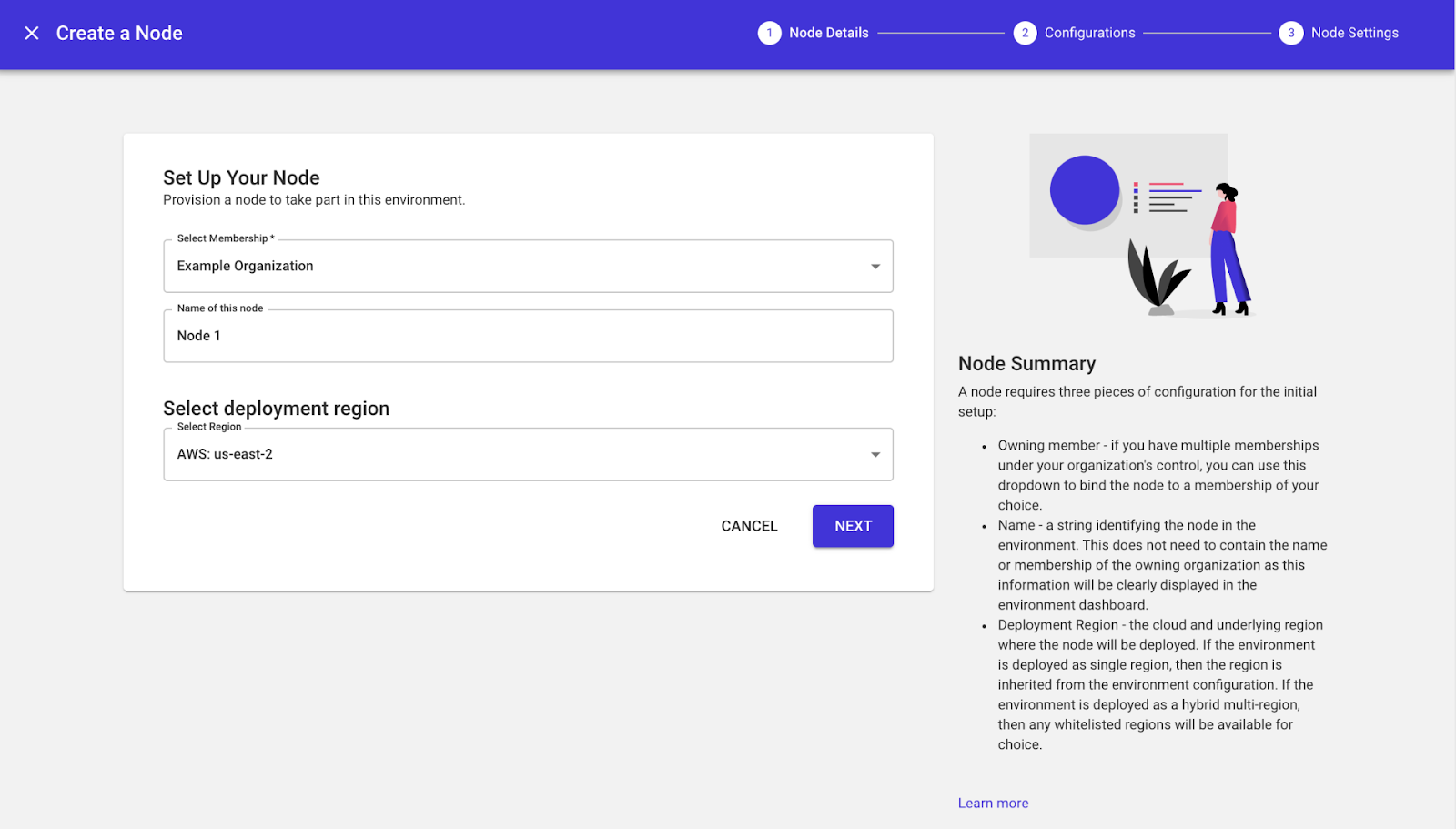Click the Select Membership dropdown arrow

click(875, 266)
